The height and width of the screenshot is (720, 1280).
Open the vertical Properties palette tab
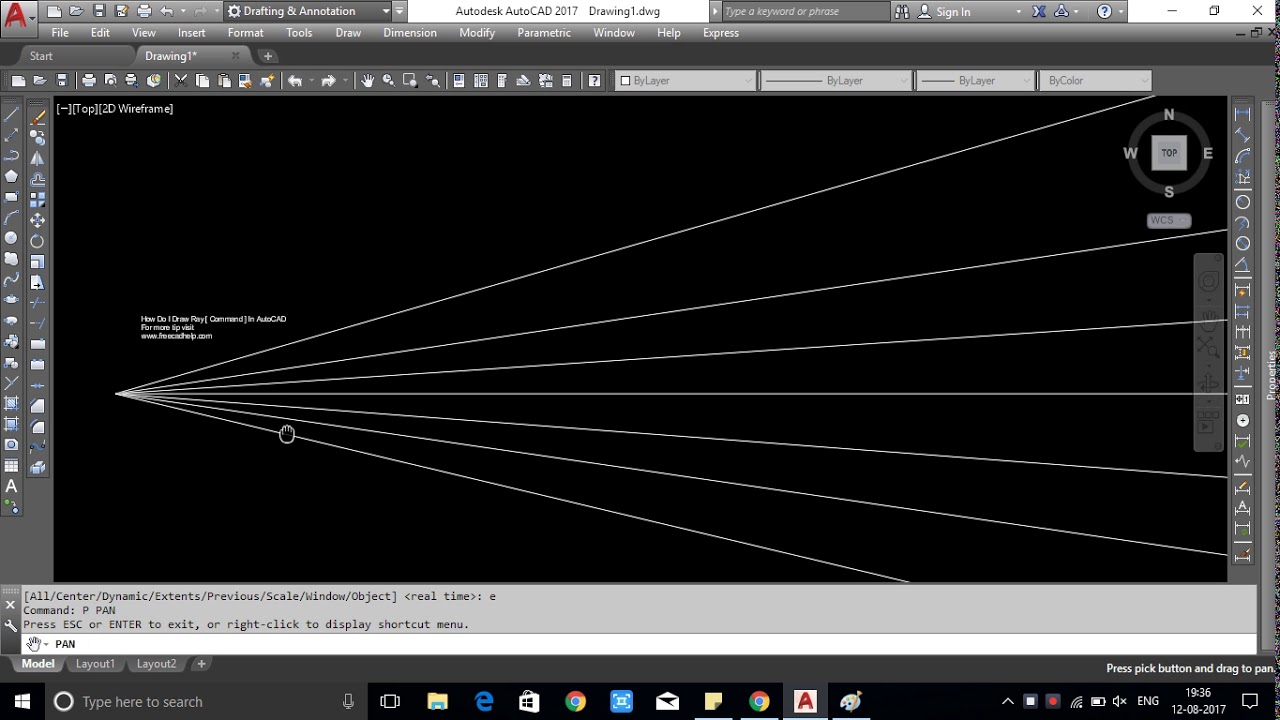point(1272,375)
